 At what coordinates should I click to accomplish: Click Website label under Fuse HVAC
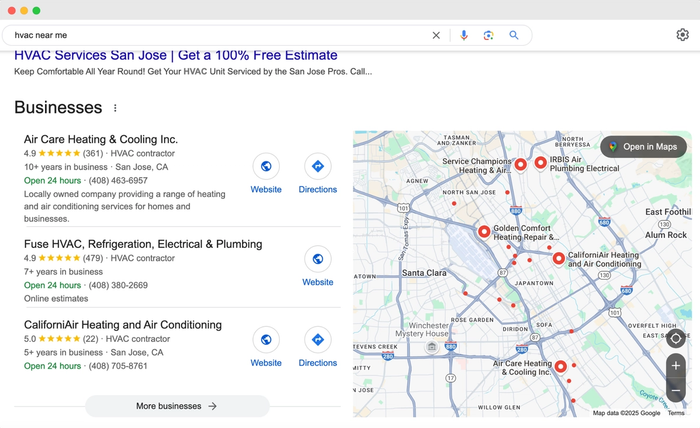click(x=318, y=282)
